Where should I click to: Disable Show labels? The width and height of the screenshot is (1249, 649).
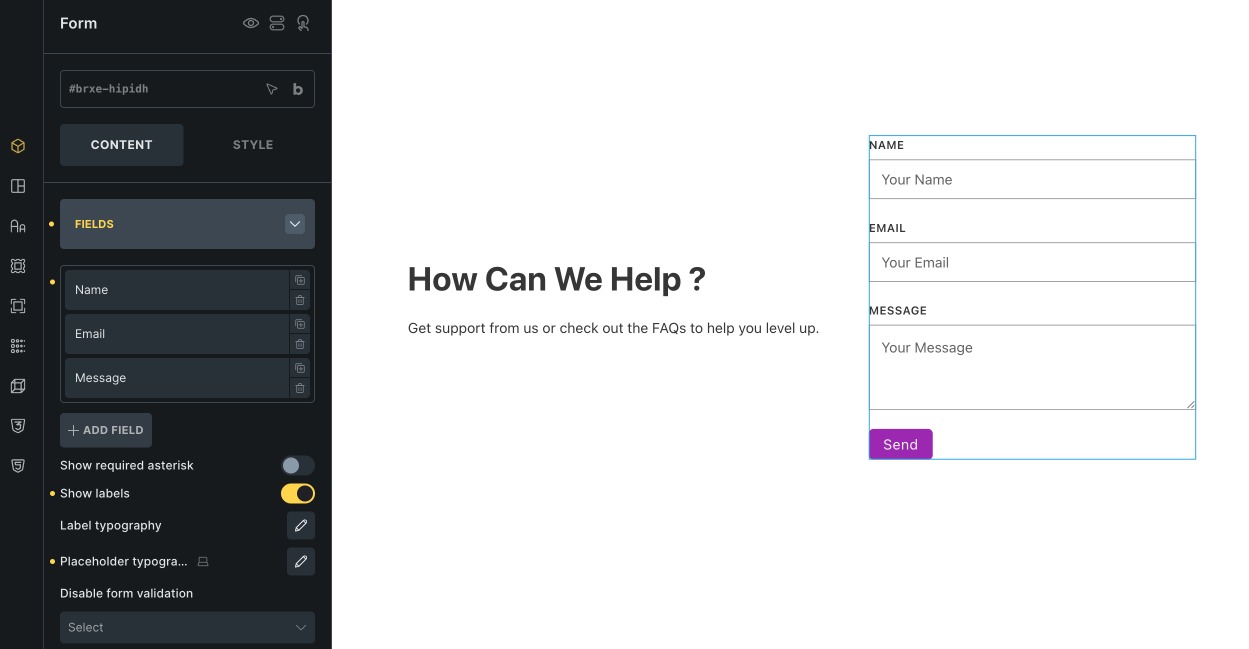tap(297, 493)
